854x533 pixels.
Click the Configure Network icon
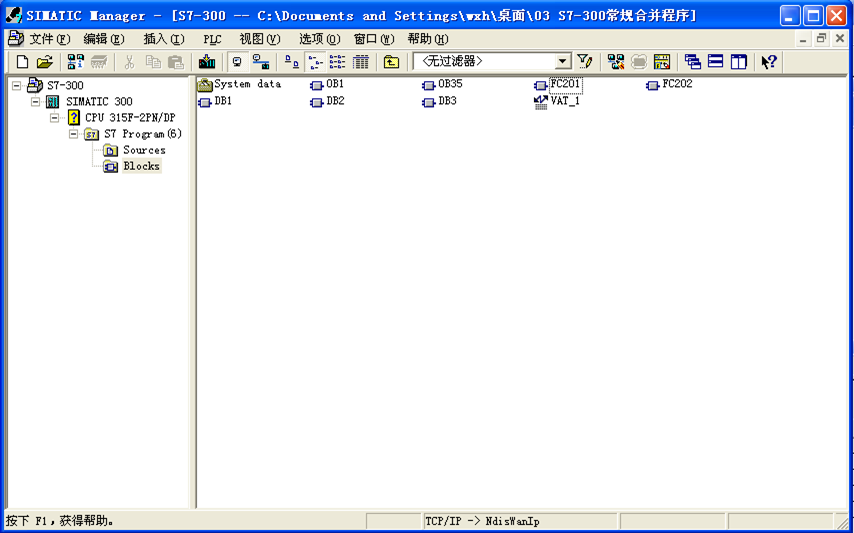tap(615, 62)
